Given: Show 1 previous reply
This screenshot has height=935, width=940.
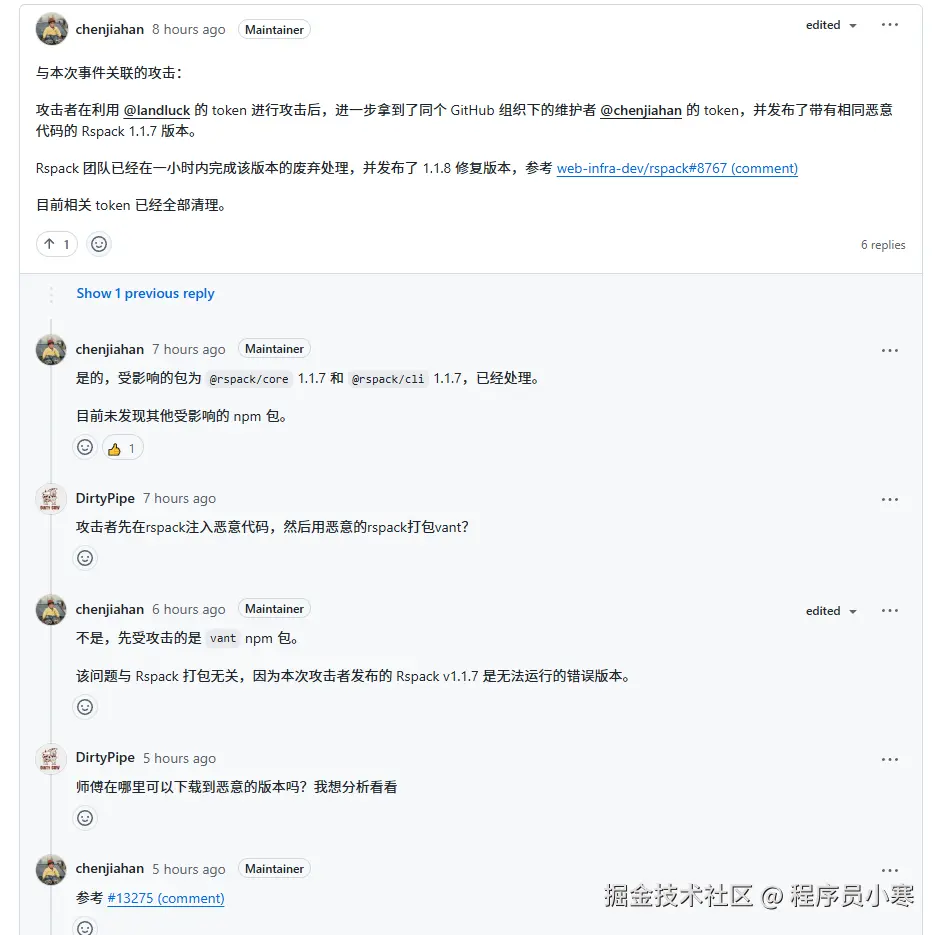Looking at the screenshot, I should (x=145, y=293).
